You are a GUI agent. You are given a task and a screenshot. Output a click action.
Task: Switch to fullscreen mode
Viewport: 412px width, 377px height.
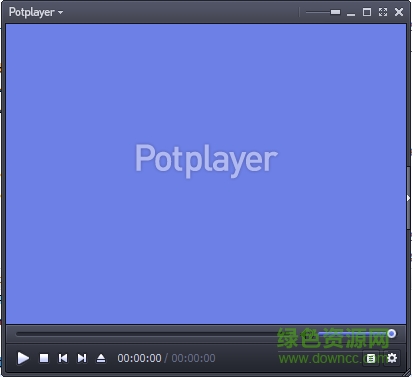point(383,12)
